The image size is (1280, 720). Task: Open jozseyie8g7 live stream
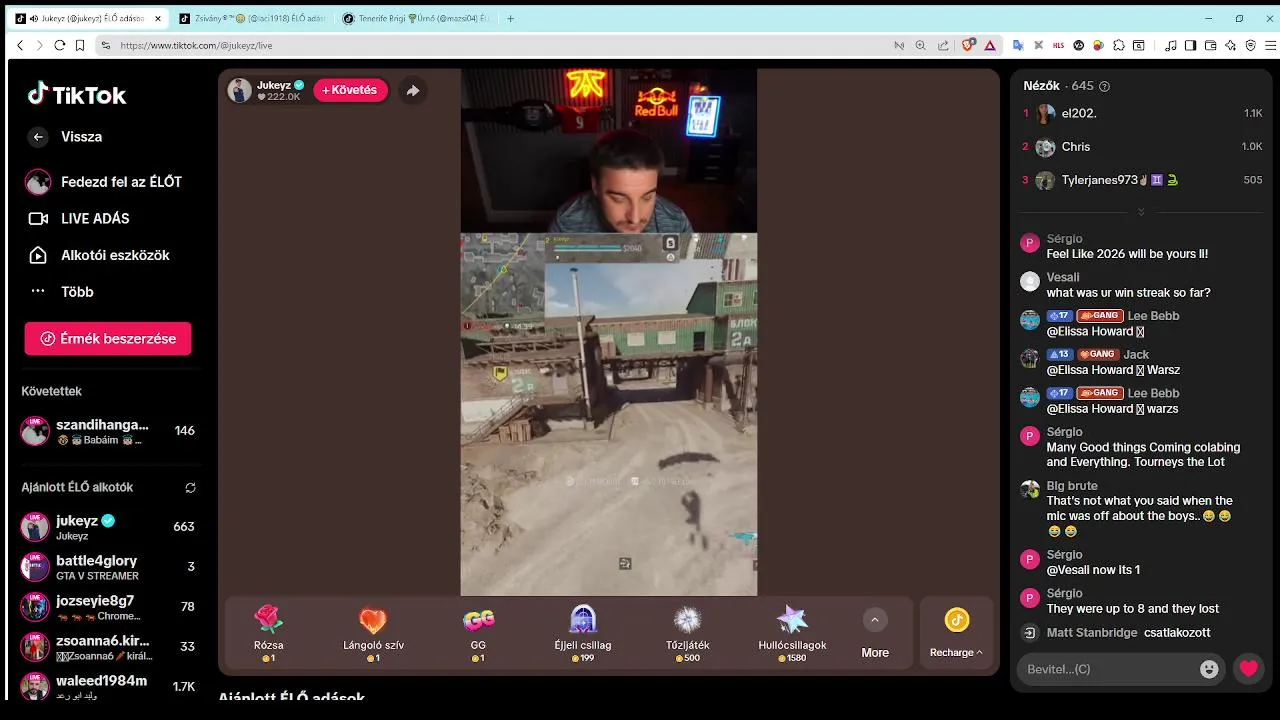(110, 607)
